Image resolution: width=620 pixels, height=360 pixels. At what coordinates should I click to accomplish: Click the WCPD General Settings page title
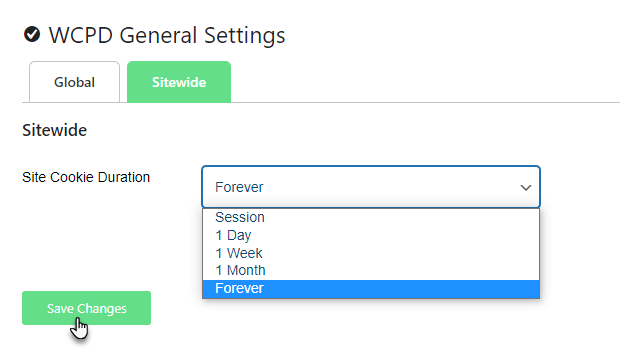pyautogui.click(x=166, y=35)
